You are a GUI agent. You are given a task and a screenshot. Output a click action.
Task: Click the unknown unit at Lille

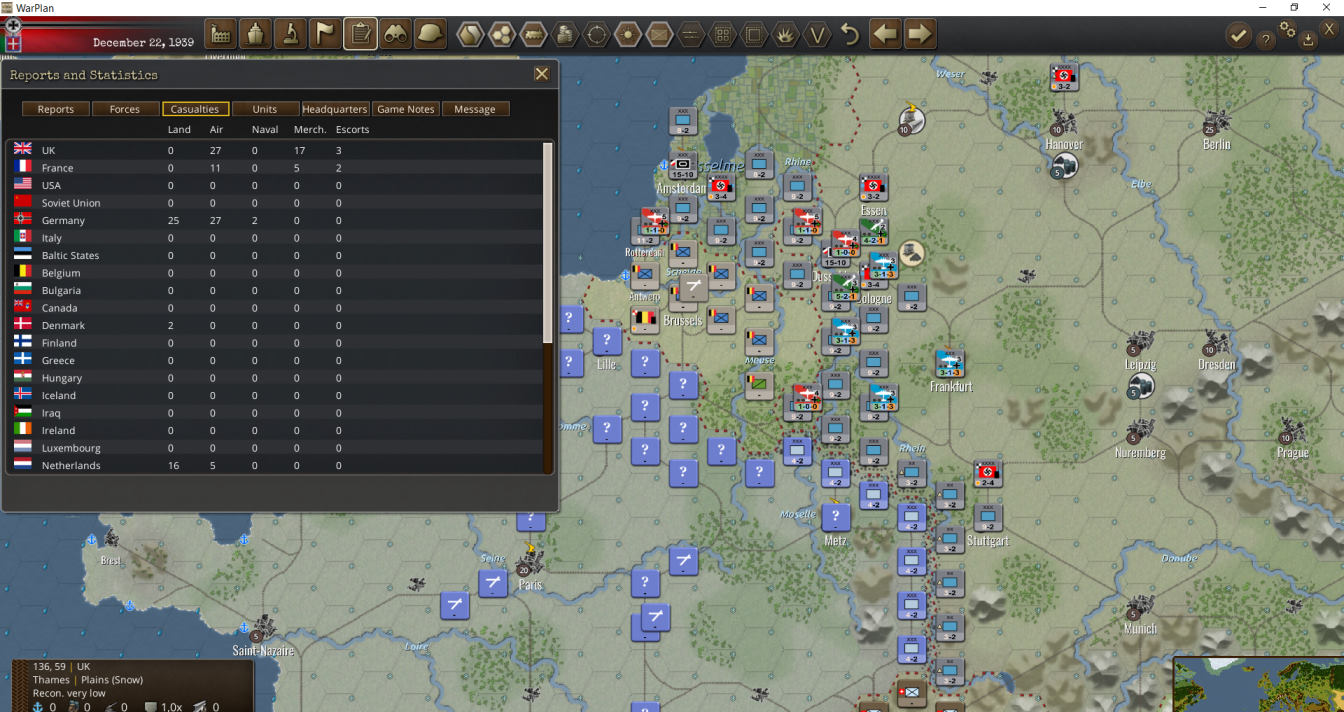[x=606, y=341]
